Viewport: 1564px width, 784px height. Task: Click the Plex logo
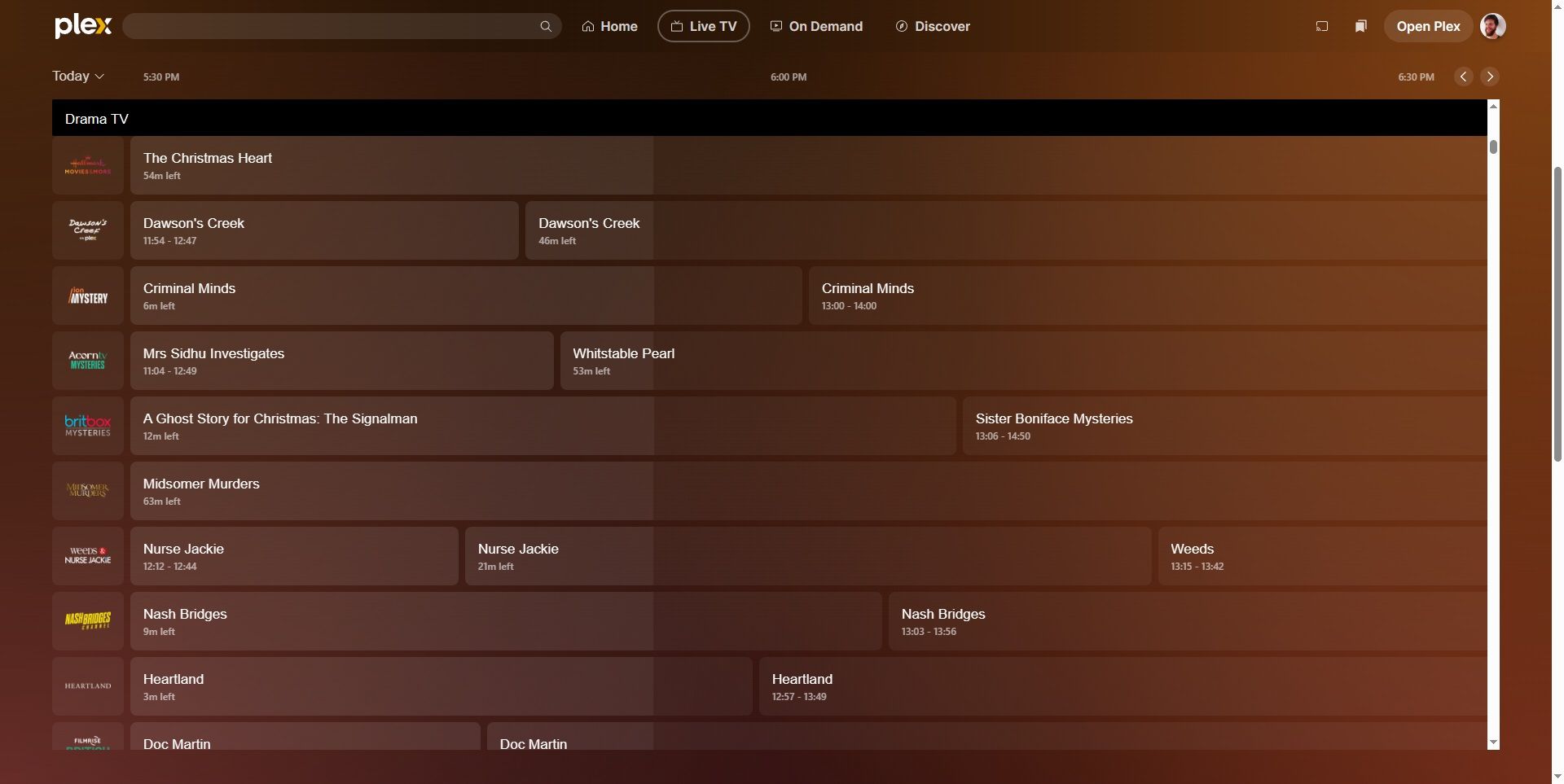coord(83,26)
